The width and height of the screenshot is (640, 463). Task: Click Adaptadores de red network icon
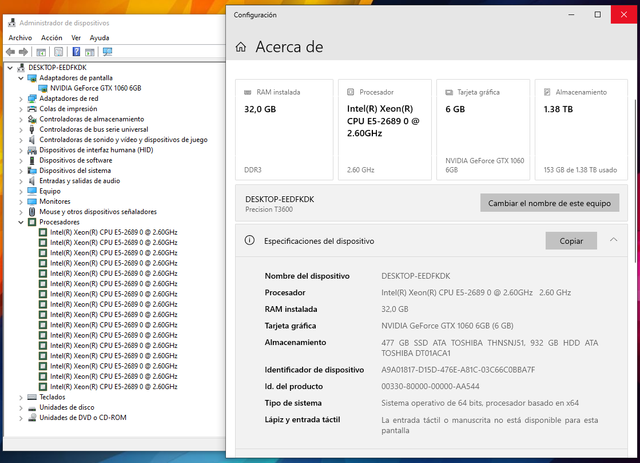tap(32, 98)
